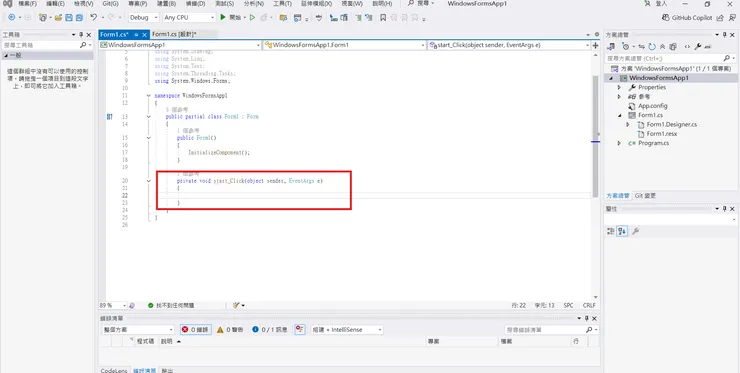This screenshot has height=373, width=740.
Task: Collapse all nodes in Solution Explorer
Action: tap(663, 46)
